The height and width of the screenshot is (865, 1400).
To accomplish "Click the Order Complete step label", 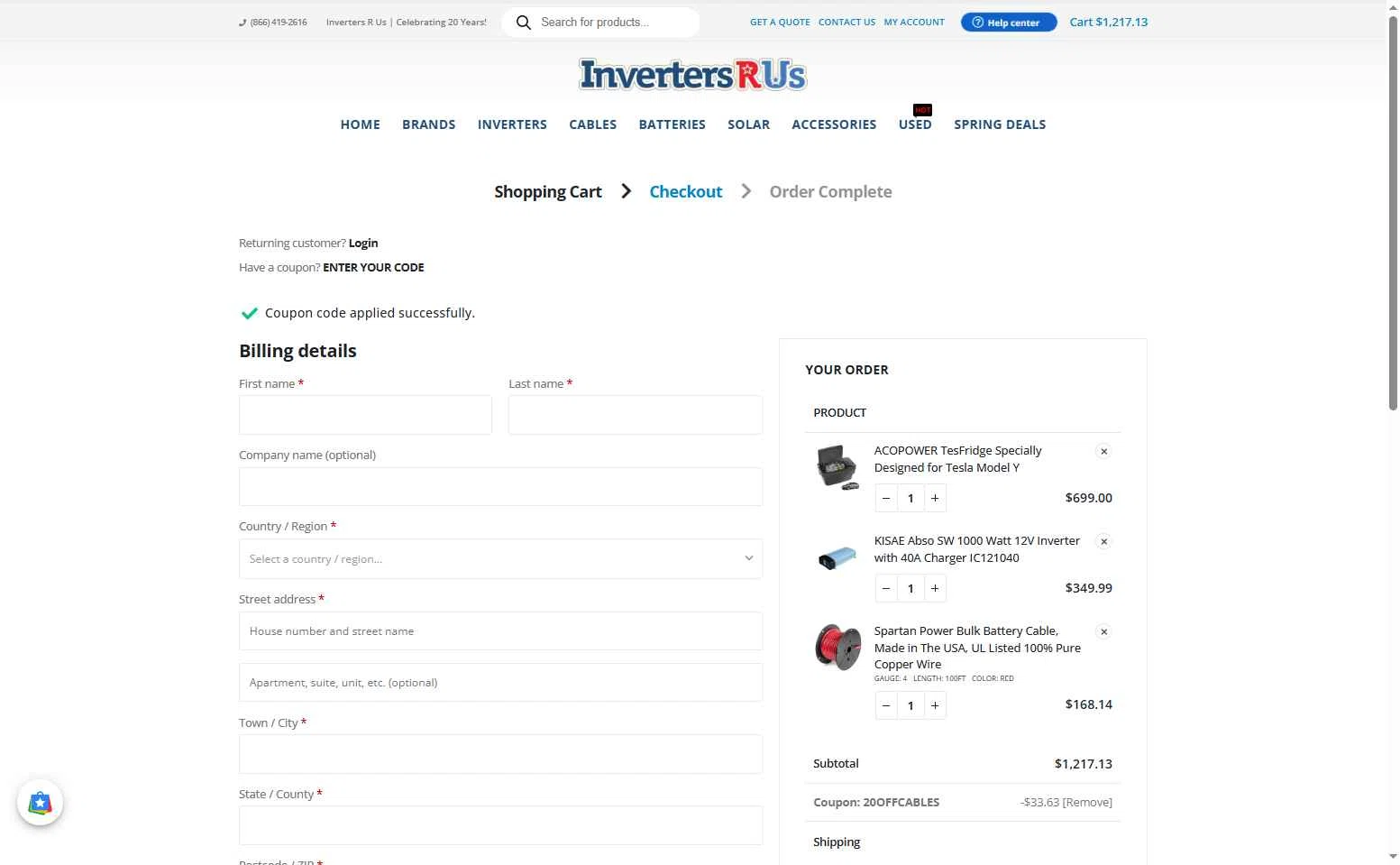I will coord(830,192).
